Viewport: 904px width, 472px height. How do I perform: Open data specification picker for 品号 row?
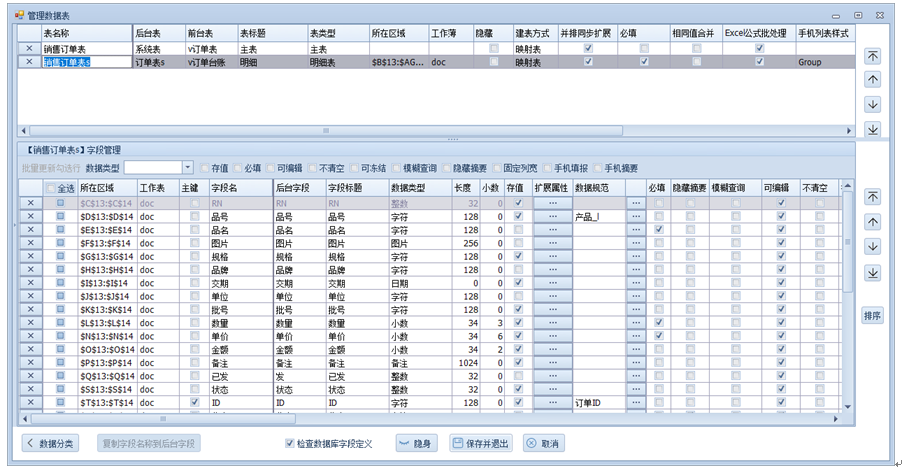[x=636, y=216]
